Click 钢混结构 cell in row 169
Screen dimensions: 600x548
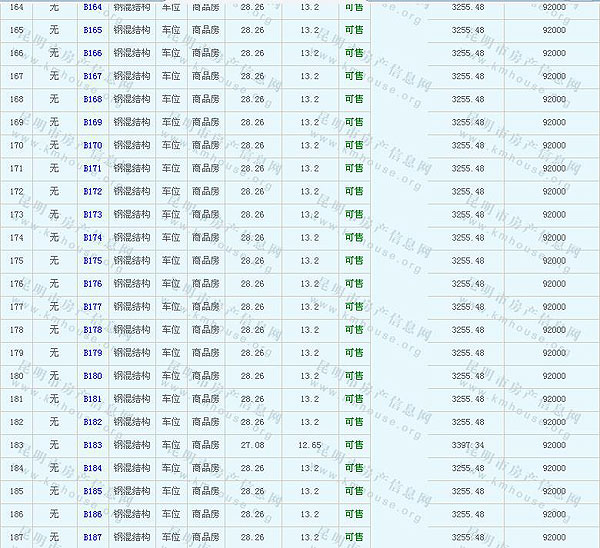click(131, 122)
